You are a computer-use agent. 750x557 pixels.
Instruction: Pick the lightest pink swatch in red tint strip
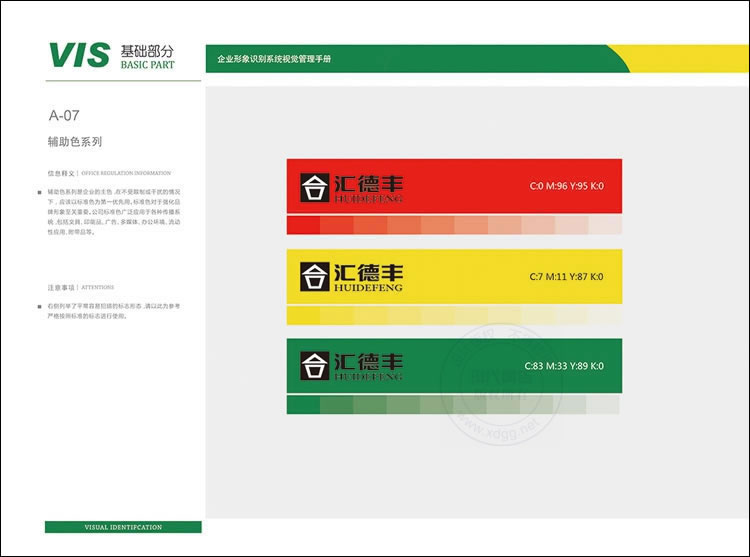pyautogui.click(x=605, y=225)
